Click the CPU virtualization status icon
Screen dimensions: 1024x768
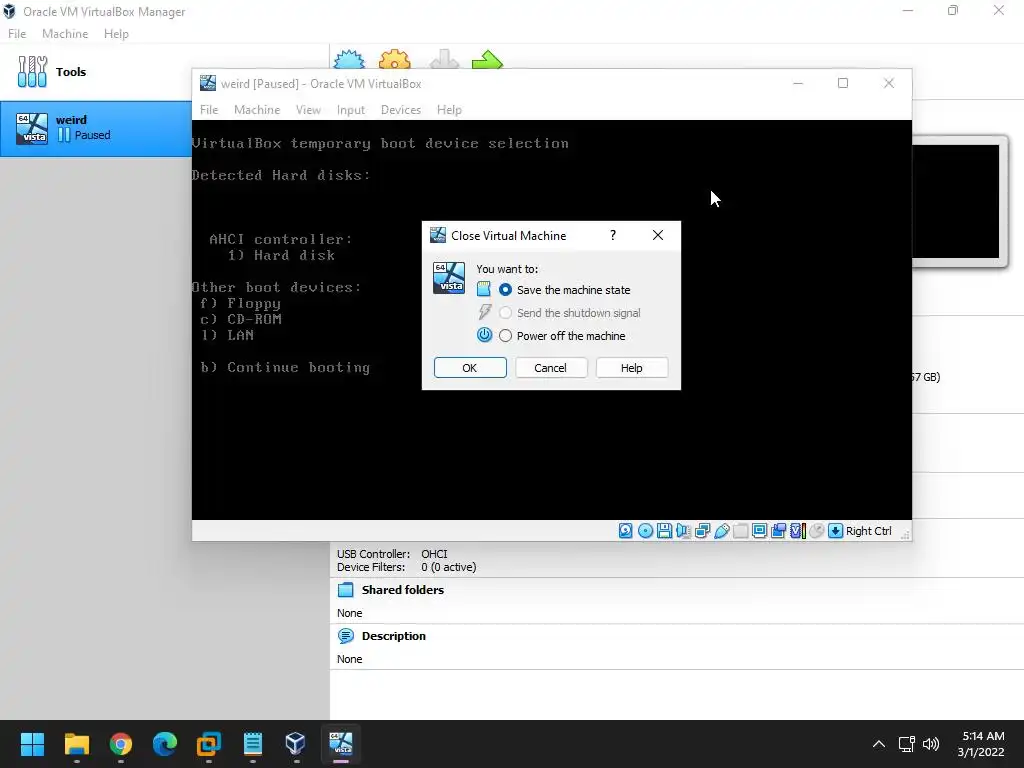pos(797,531)
